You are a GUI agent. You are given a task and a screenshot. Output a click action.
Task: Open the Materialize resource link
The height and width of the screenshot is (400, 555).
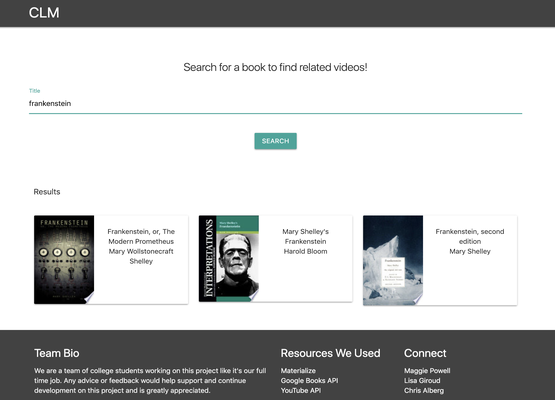point(298,371)
